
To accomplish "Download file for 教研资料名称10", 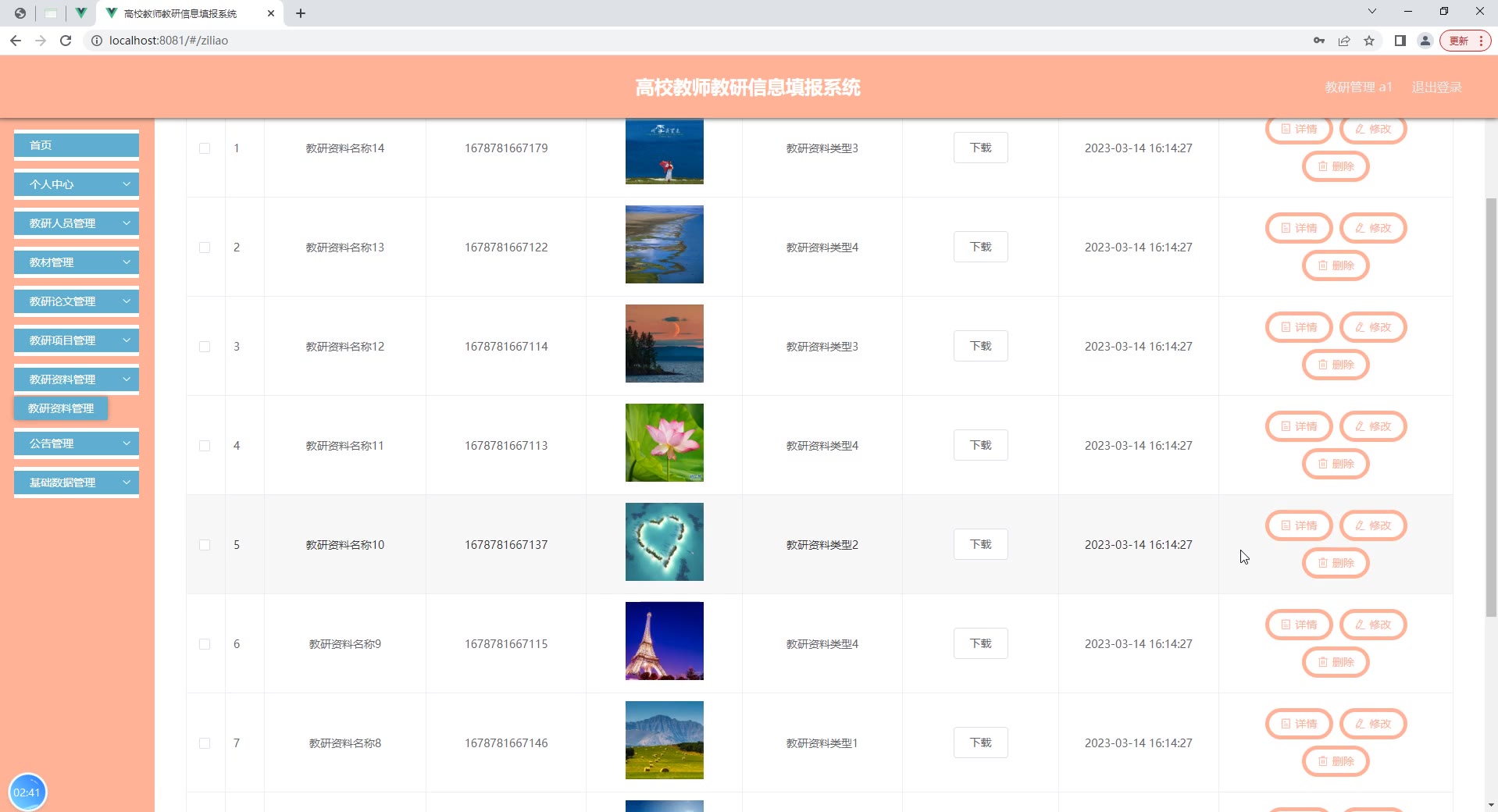I will (981, 544).
